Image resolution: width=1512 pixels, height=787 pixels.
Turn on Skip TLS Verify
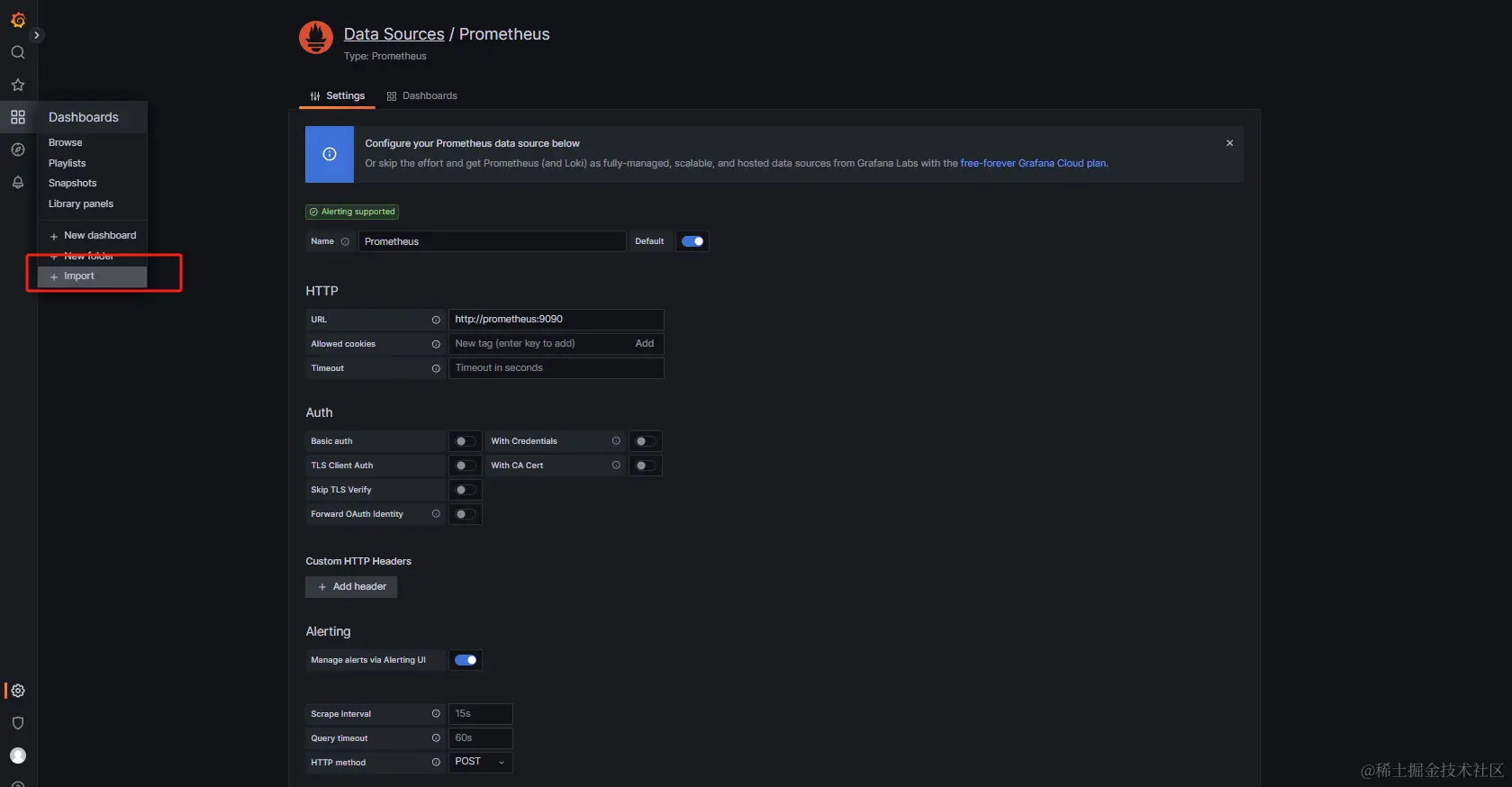(466, 490)
